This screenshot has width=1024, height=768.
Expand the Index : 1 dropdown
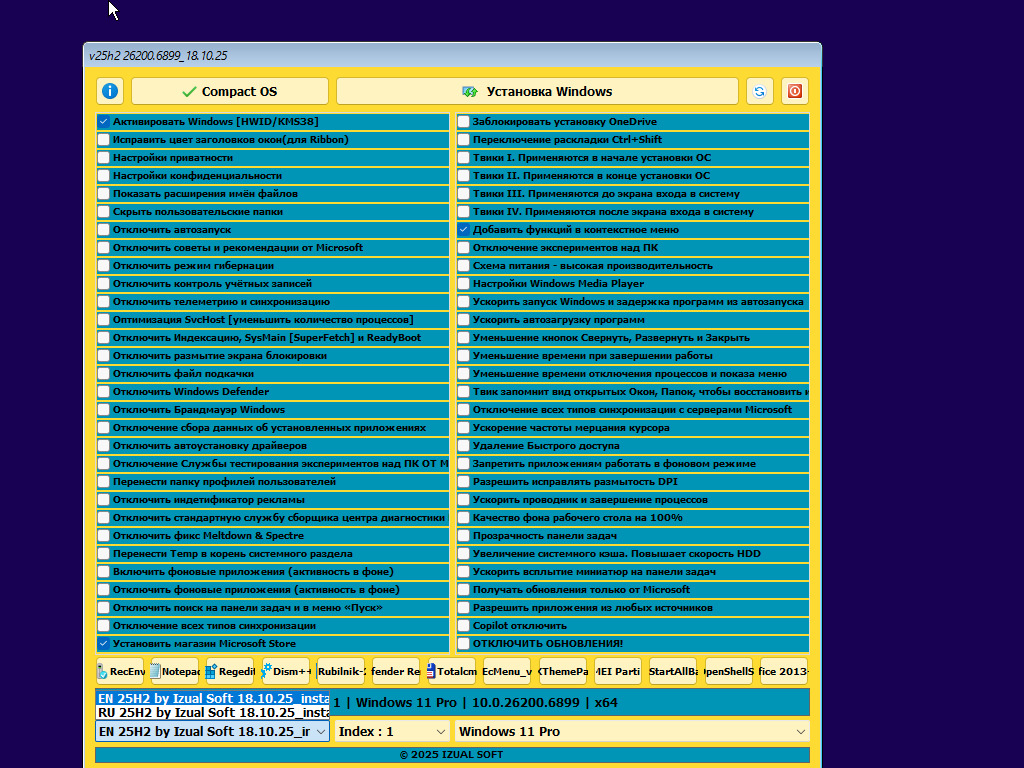[391, 732]
